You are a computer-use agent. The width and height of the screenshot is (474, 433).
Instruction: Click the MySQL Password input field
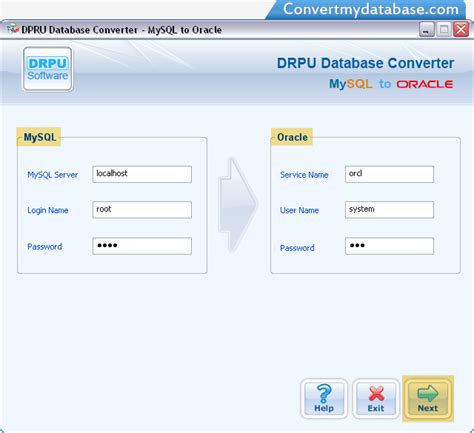(x=142, y=246)
